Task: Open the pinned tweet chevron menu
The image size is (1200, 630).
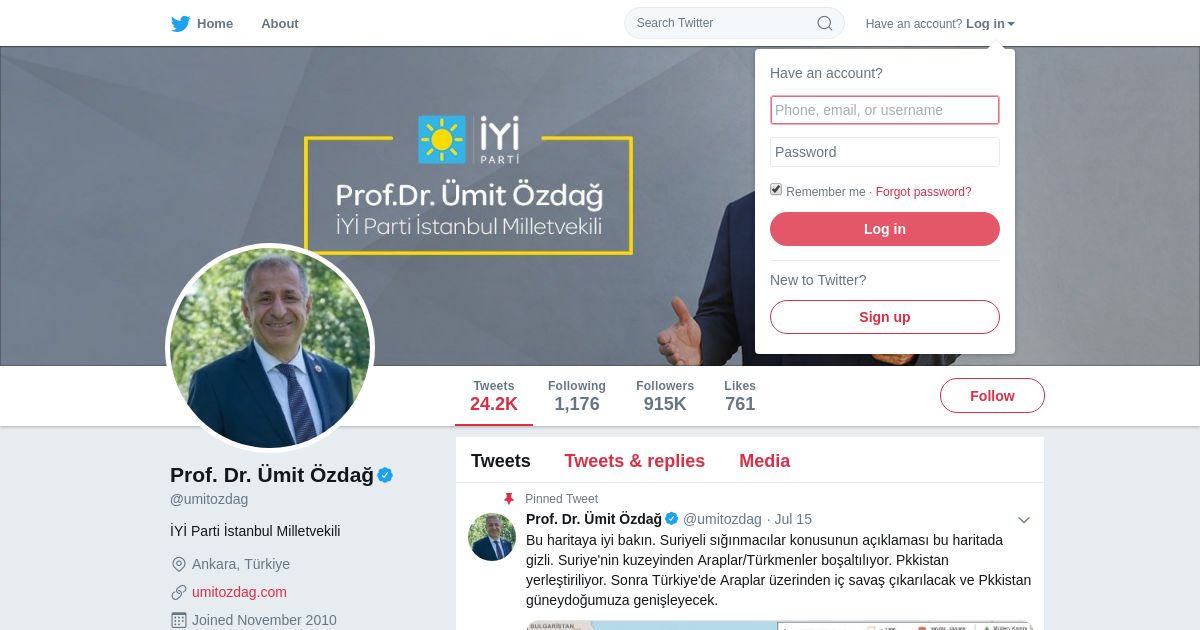Action: (1024, 520)
